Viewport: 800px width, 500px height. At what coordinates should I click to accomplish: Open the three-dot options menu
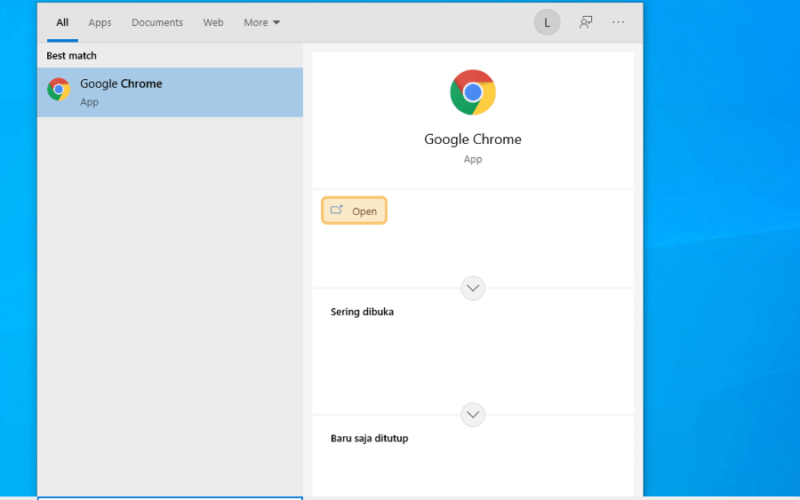[618, 22]
